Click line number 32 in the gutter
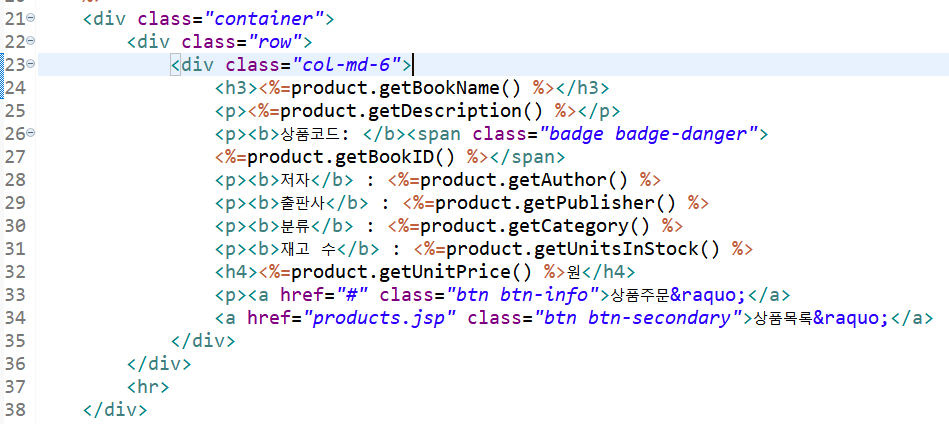The height and width of the screenshot is (424, 949). point(16,272)
